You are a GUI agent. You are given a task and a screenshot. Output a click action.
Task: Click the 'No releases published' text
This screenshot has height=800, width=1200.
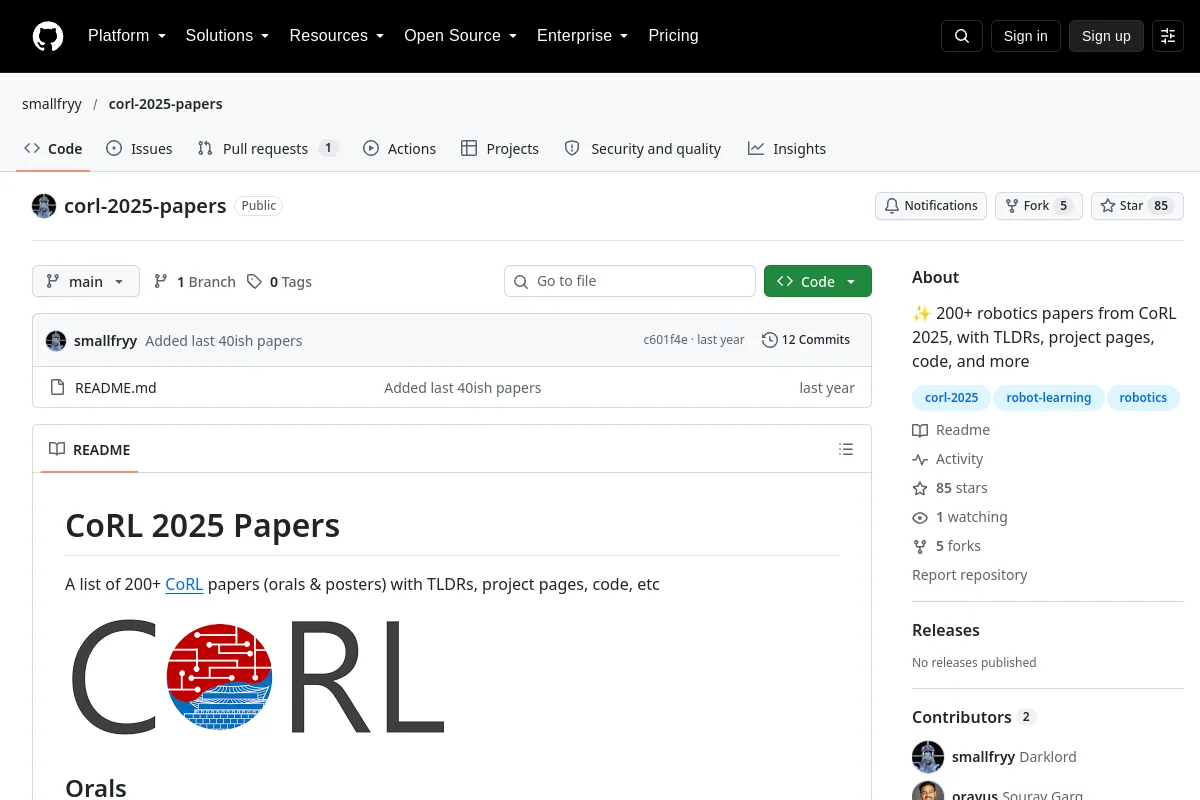974,662
